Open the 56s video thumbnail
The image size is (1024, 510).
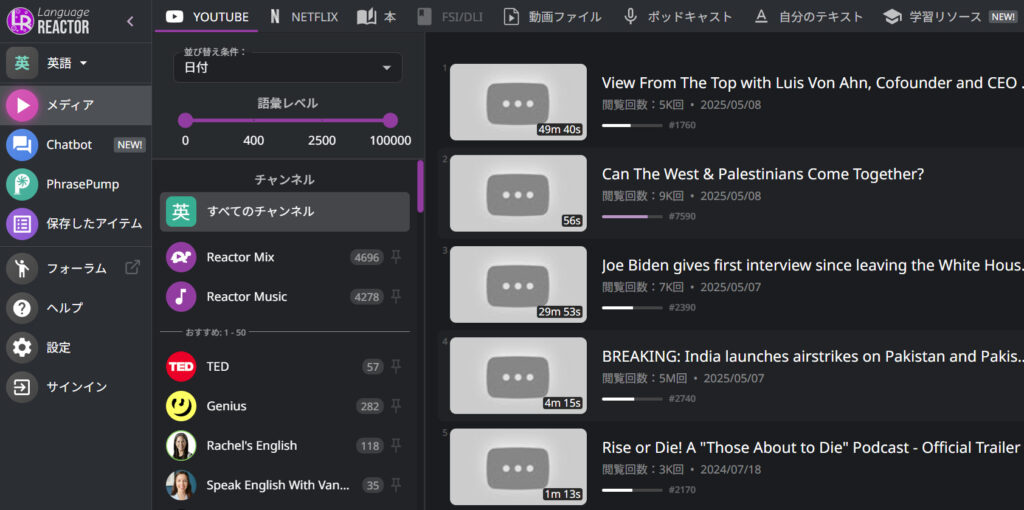tap(519, 193)
